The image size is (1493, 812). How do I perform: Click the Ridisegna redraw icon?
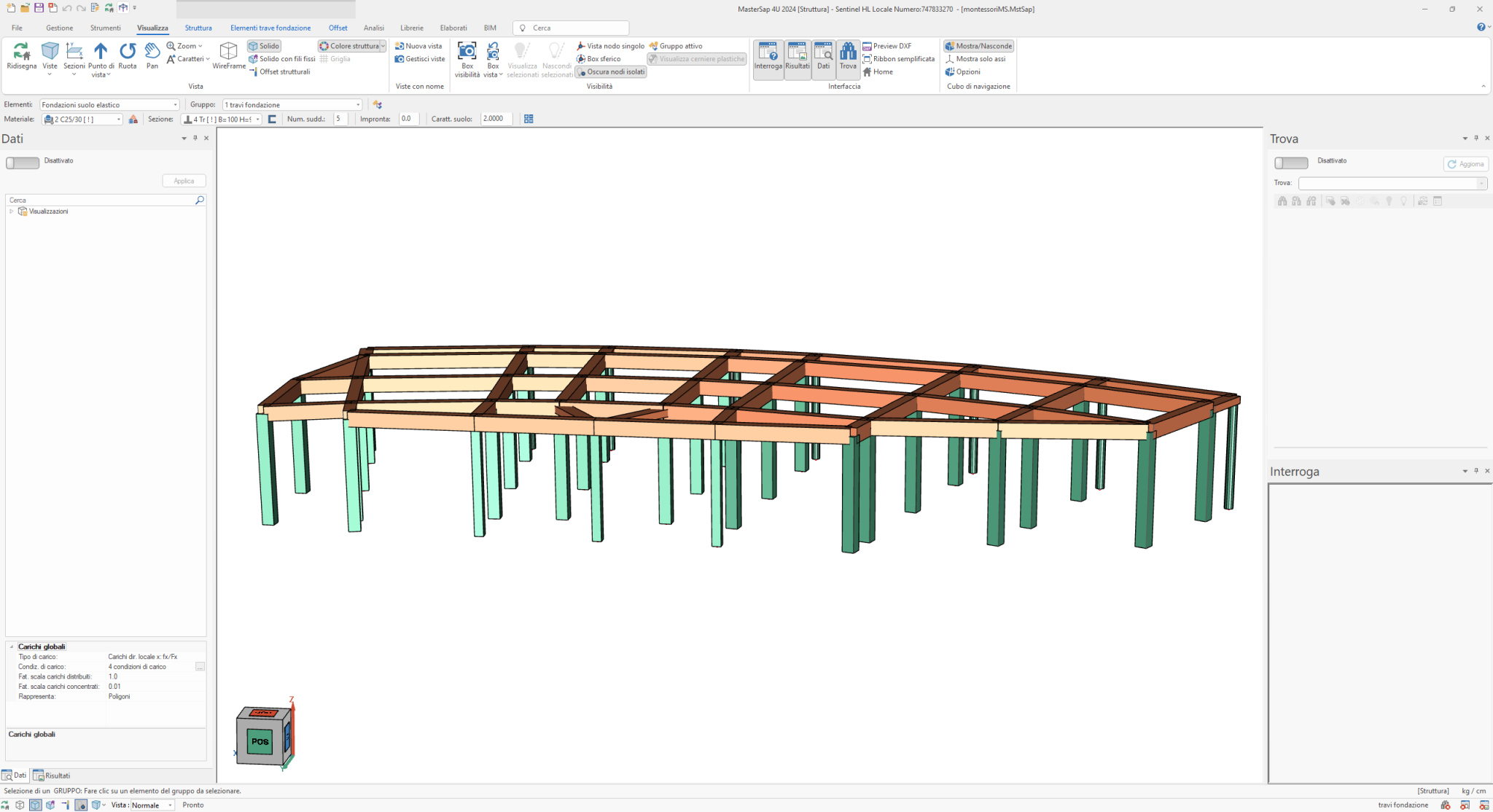coord(21,55)
